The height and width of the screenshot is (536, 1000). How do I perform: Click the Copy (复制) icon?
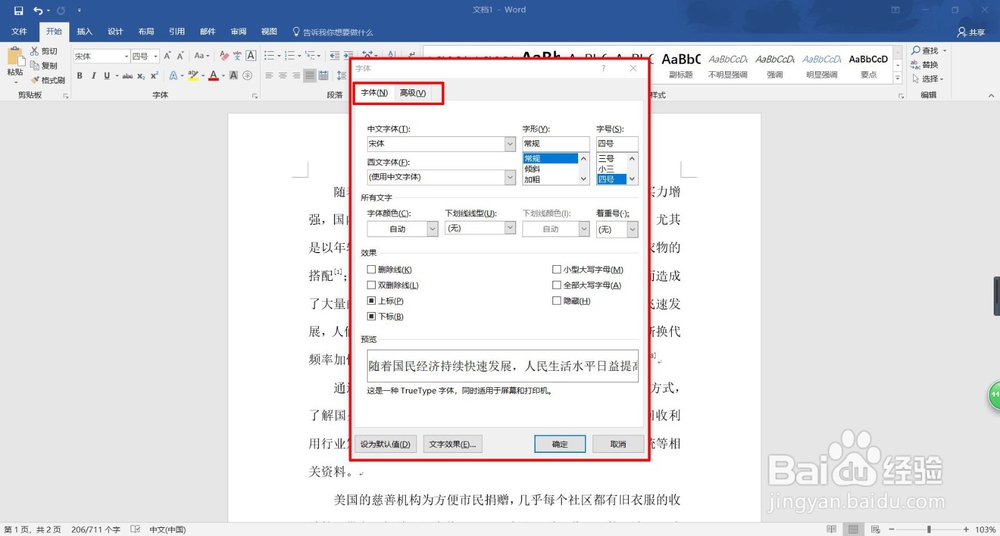tap(35, 66)
